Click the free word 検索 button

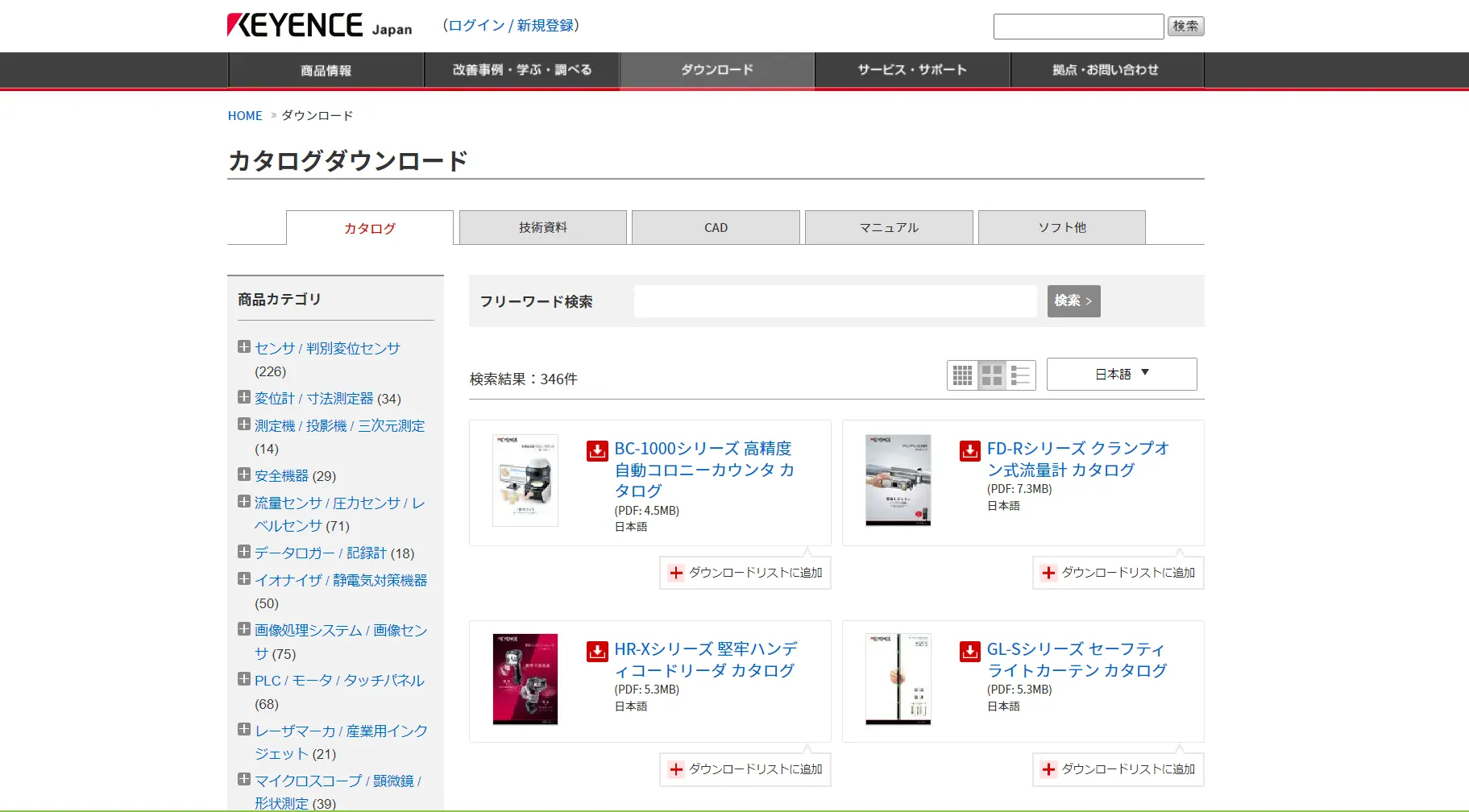[1073, 300]
